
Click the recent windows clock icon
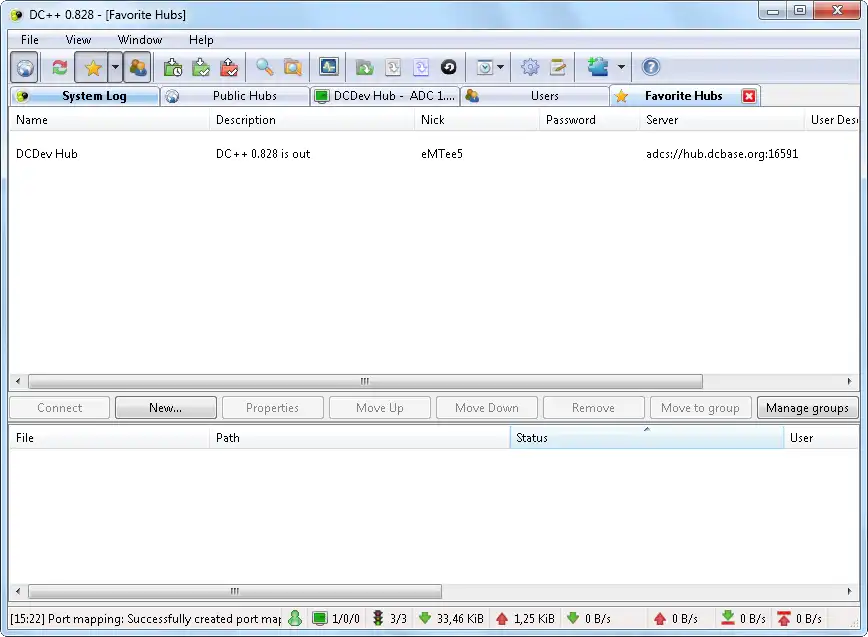pyautogui.click(x=484, y=68)
